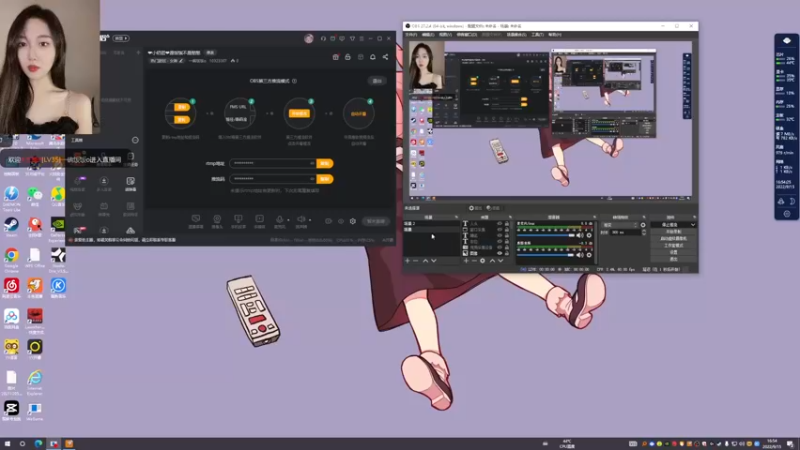Remove the selected source in the OBS Sources panel
The width and height of the screenshot is (800, 450).
click(x=474, y=261)
